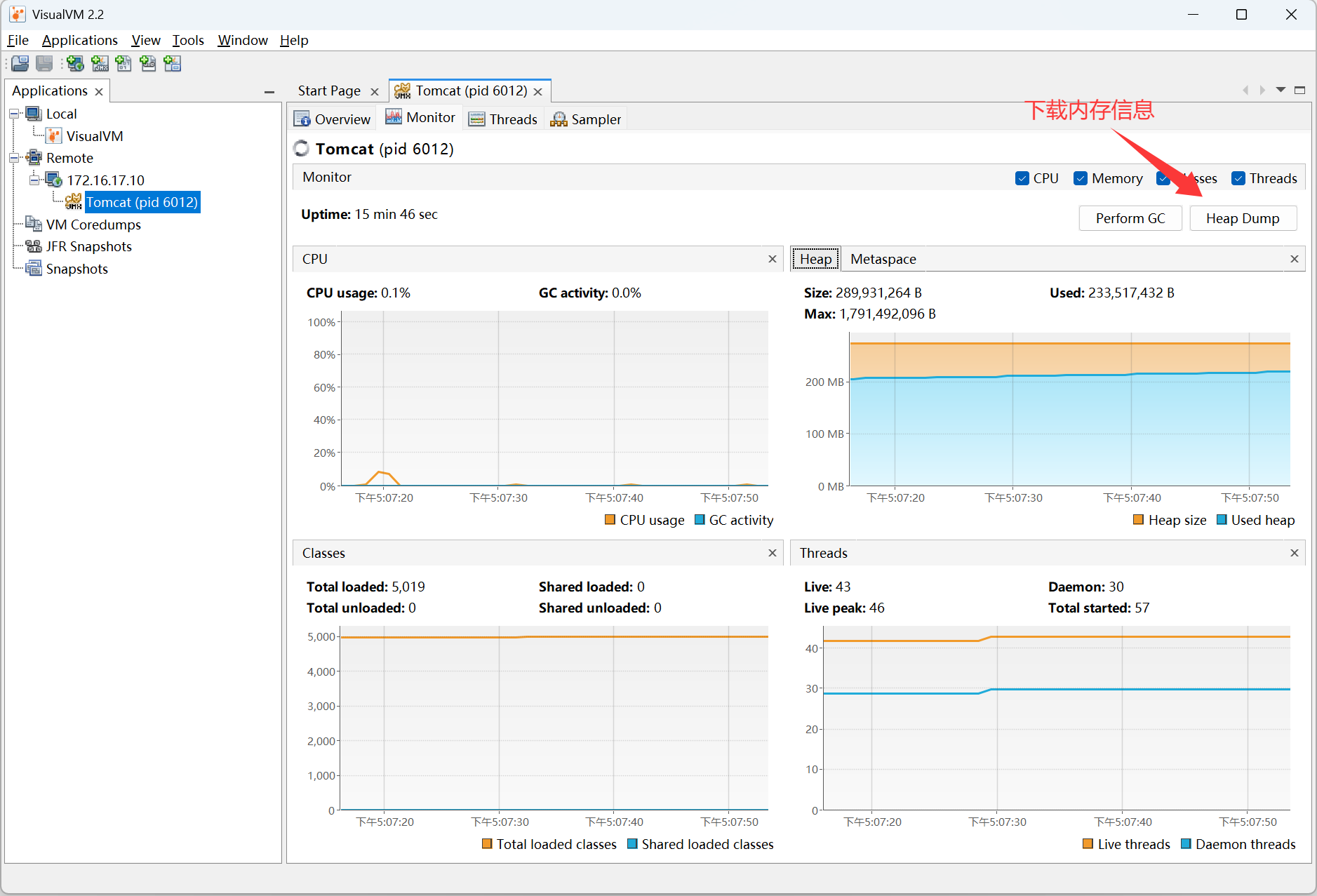Minimize the Applications side panel
Image resolution: width=1317 pixels, height=896 pixels.
[269, 92]
